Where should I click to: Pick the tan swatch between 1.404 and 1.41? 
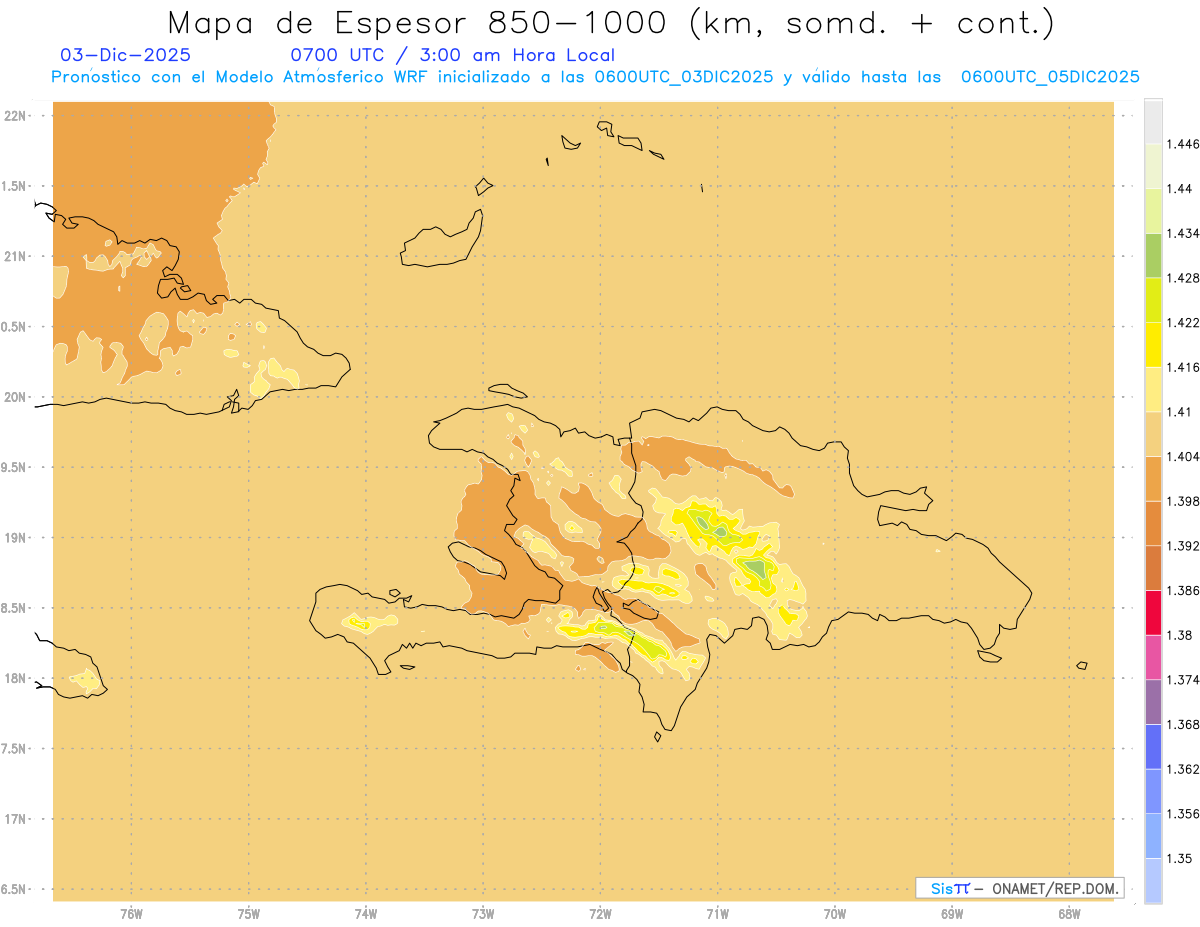click(1153, 434)
